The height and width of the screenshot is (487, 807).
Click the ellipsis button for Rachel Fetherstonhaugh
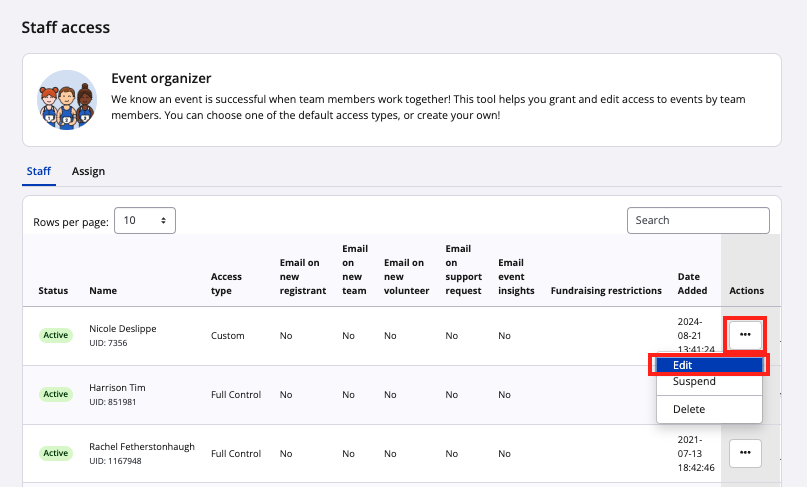(x=745, y=453)
